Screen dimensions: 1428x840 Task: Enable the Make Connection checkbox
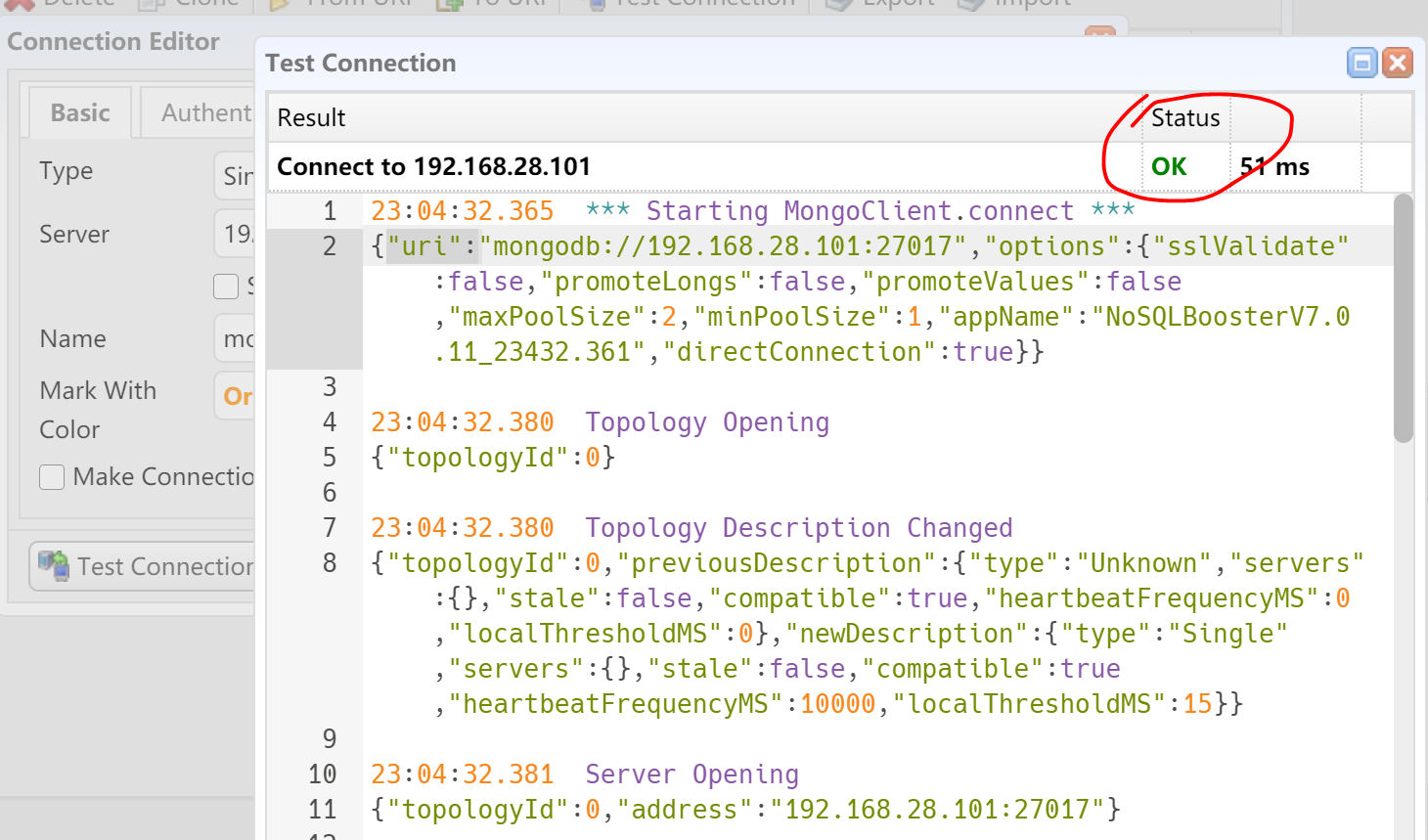[52, 477]
